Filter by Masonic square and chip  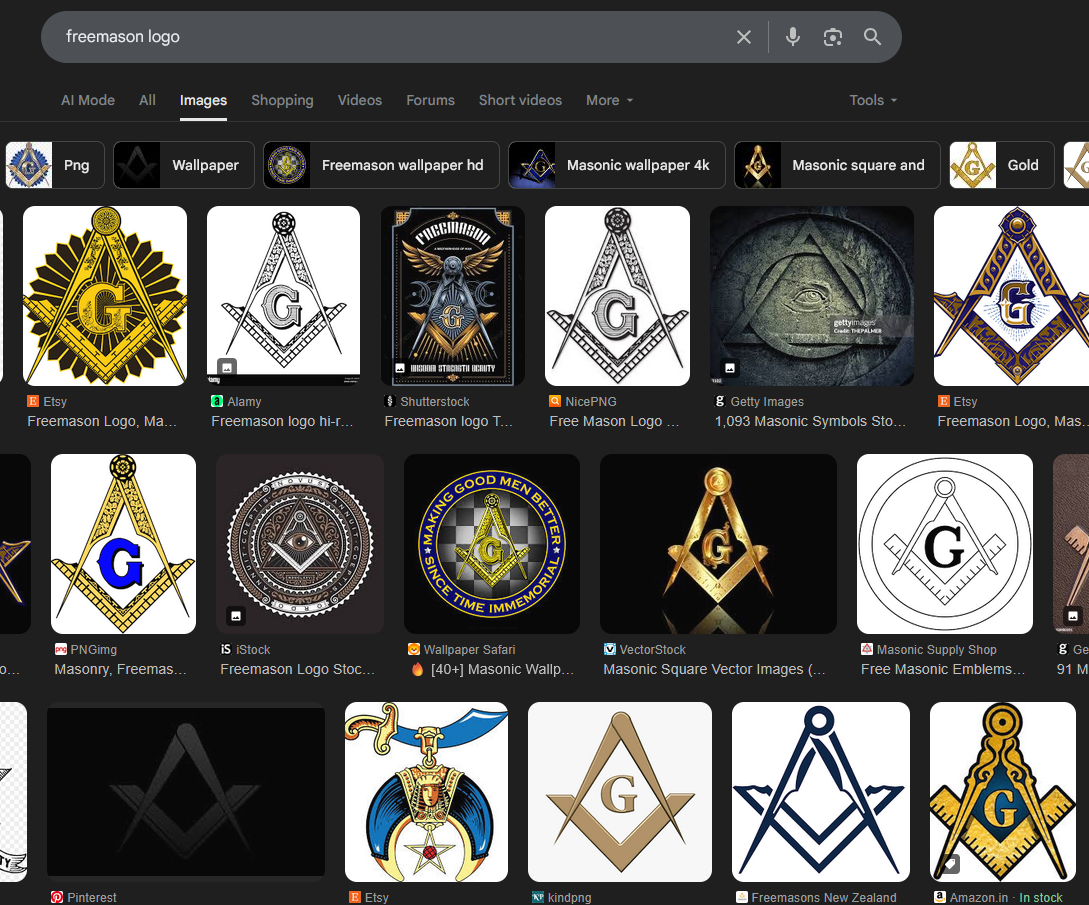pyautogui.click(x=838, y=165)
